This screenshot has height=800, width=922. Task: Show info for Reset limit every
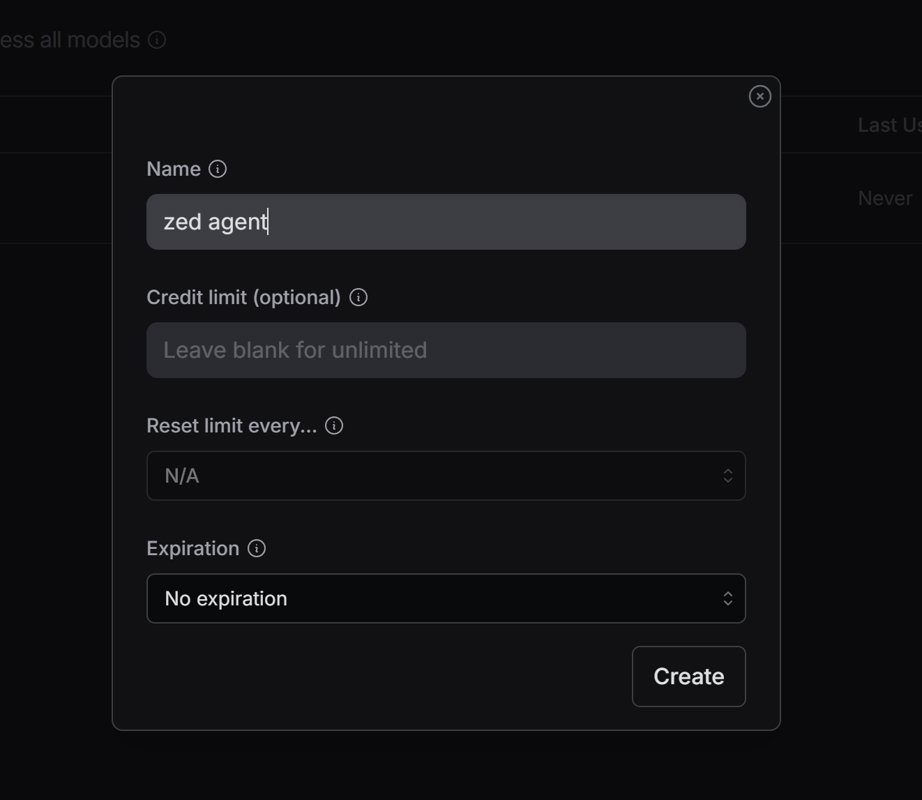tap(335, 425)
